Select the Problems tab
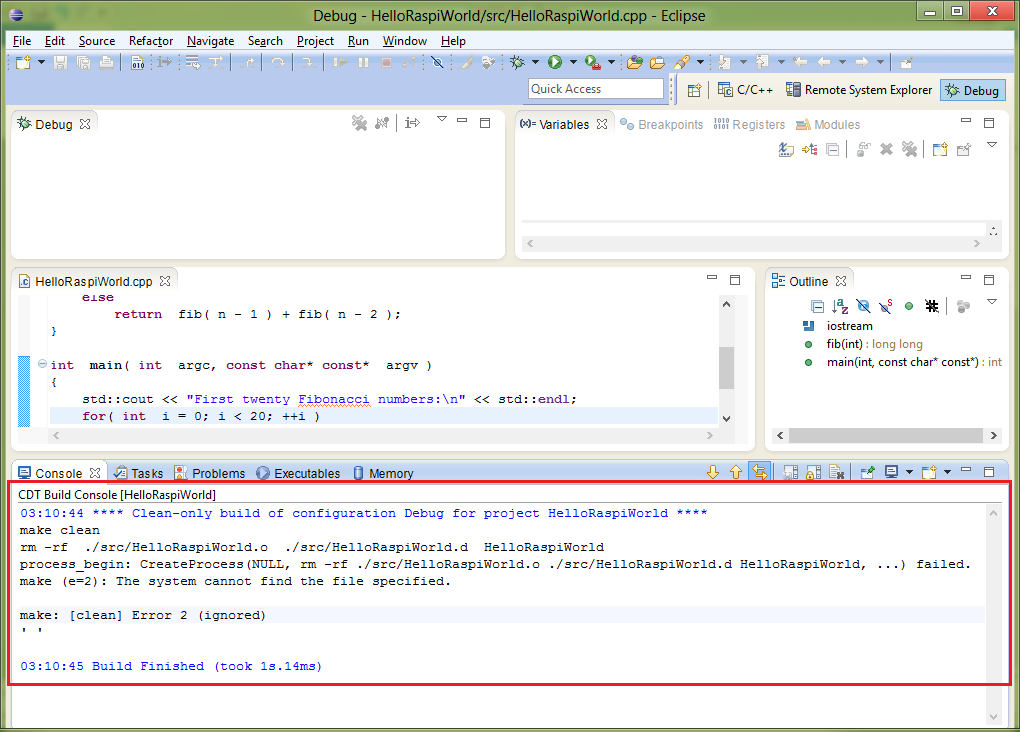 tap(210, 473)
